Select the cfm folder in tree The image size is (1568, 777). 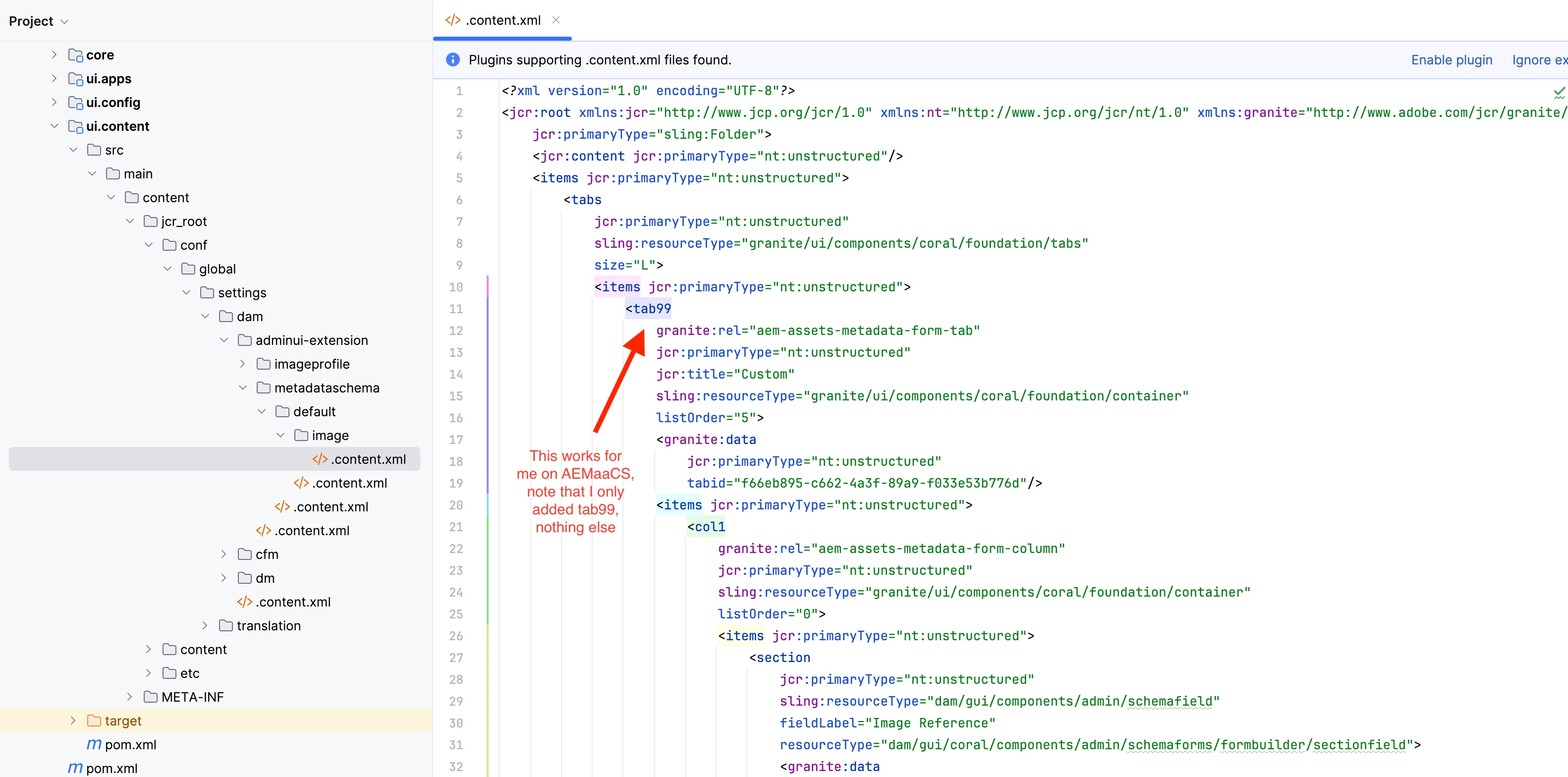point(267,555)
